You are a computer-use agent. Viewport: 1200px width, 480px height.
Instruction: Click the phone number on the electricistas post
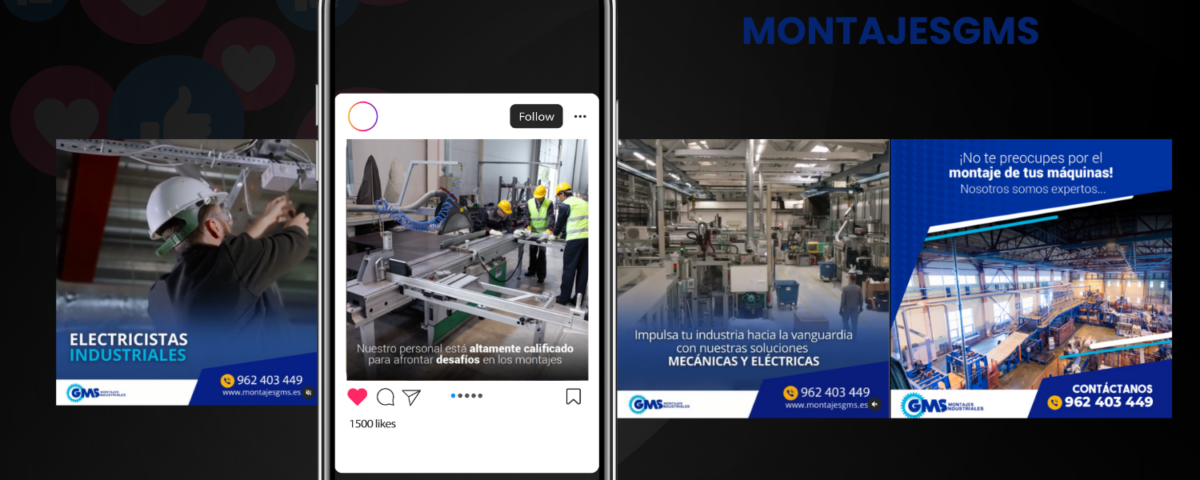[x=269, y=380]
